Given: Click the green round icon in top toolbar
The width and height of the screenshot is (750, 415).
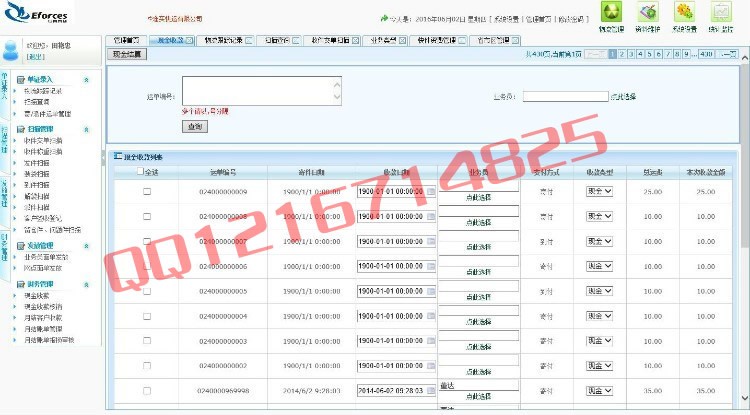Looking at the screenshot, I should pos(612,11).
